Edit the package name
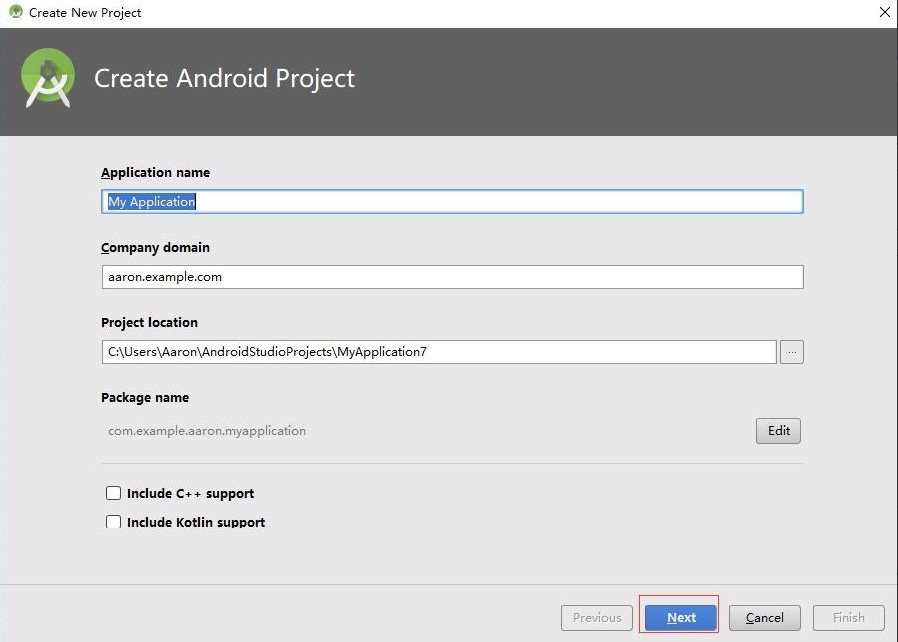 click(x=778, y=431)
